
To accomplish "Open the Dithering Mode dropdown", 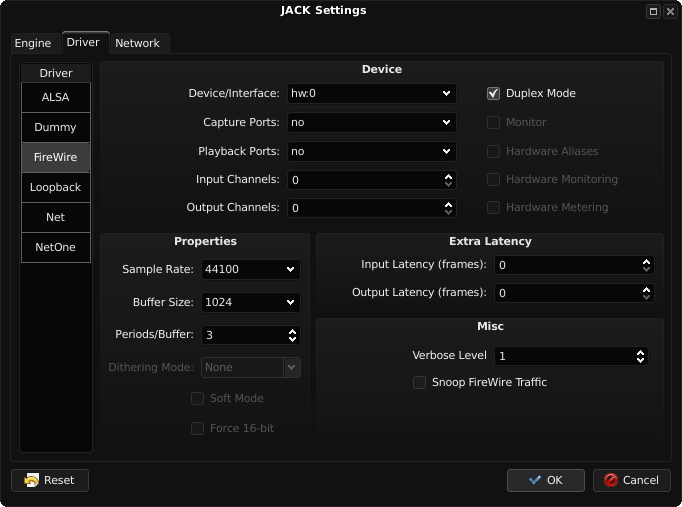I will pos(251,367).
